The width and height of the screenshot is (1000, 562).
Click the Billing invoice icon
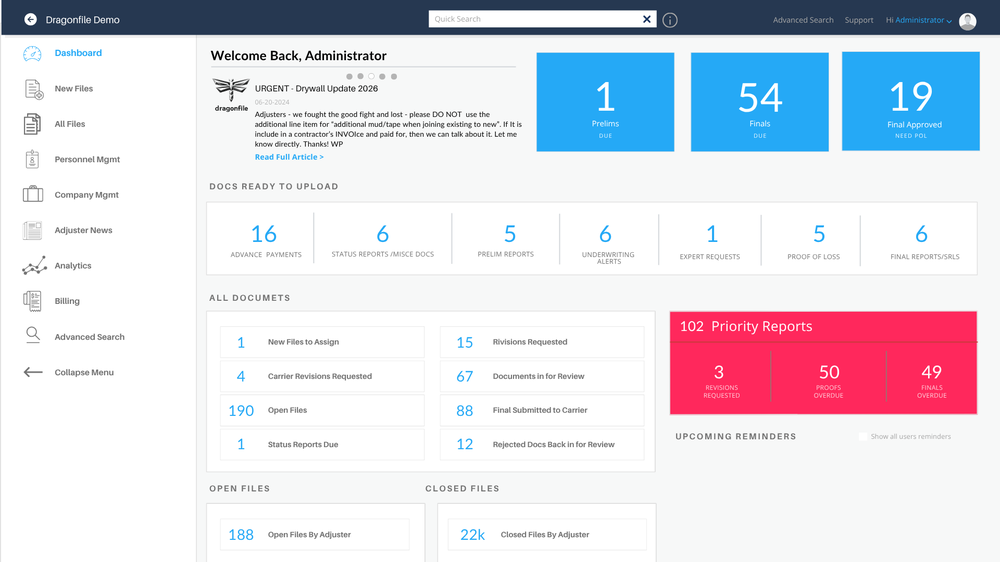[x=33, y=301]
